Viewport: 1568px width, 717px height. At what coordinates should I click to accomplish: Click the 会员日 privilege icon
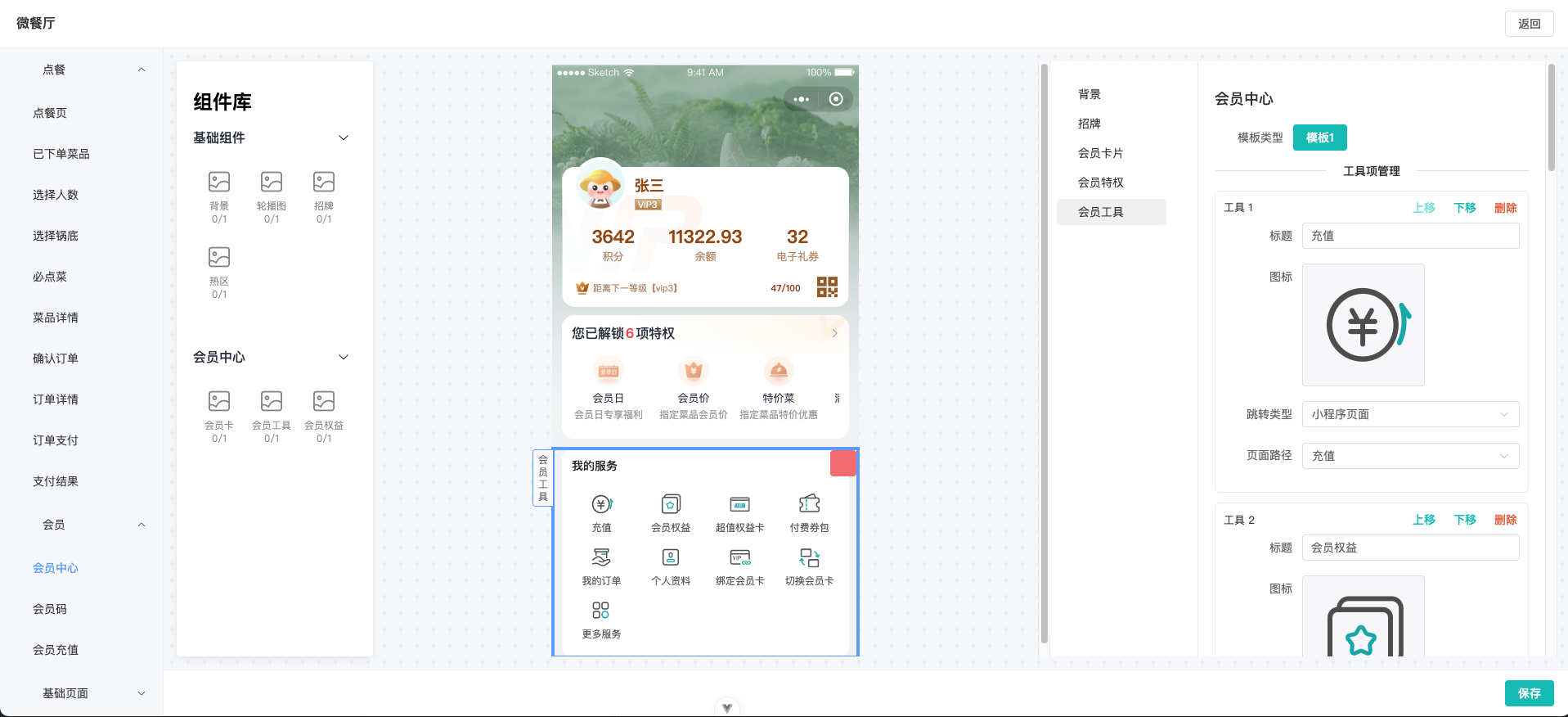pos(609,371)
